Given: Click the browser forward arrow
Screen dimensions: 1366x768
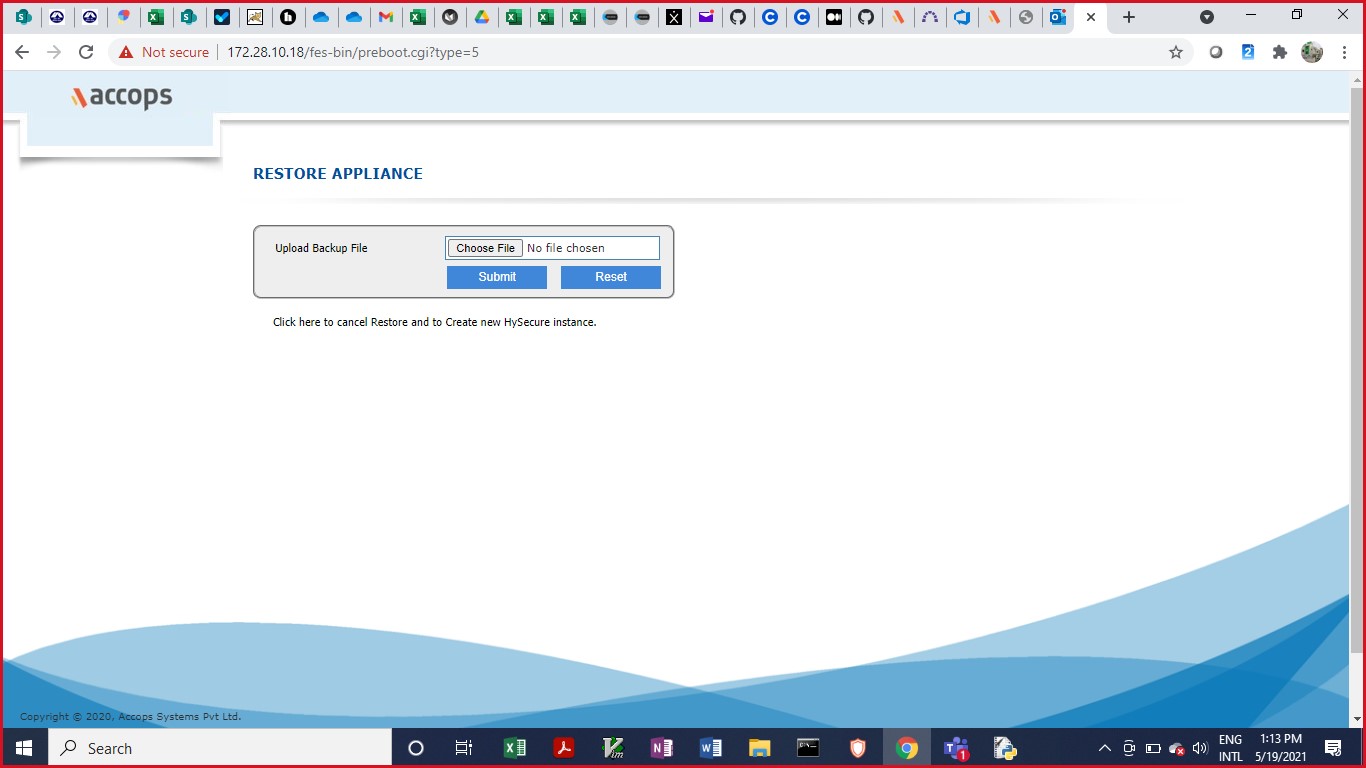Looking at the screenshot, I should point(54,52).
